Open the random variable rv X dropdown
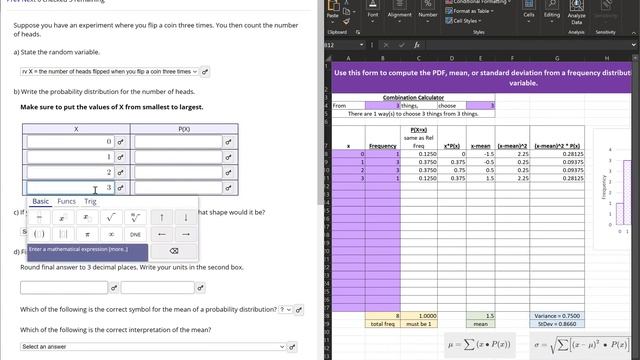The width and height of the screenshot is (640, 360). [109, 72]
